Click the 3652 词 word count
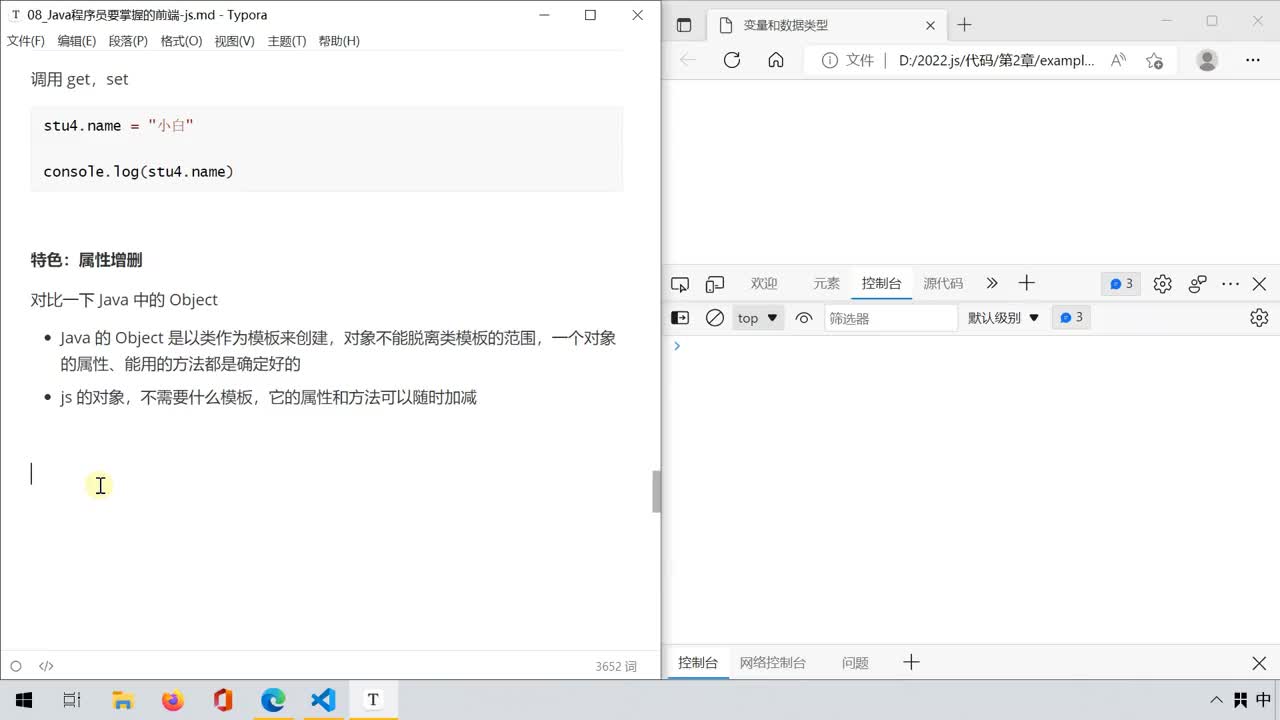Screen dimensions: 1280x720 [615, 666]
